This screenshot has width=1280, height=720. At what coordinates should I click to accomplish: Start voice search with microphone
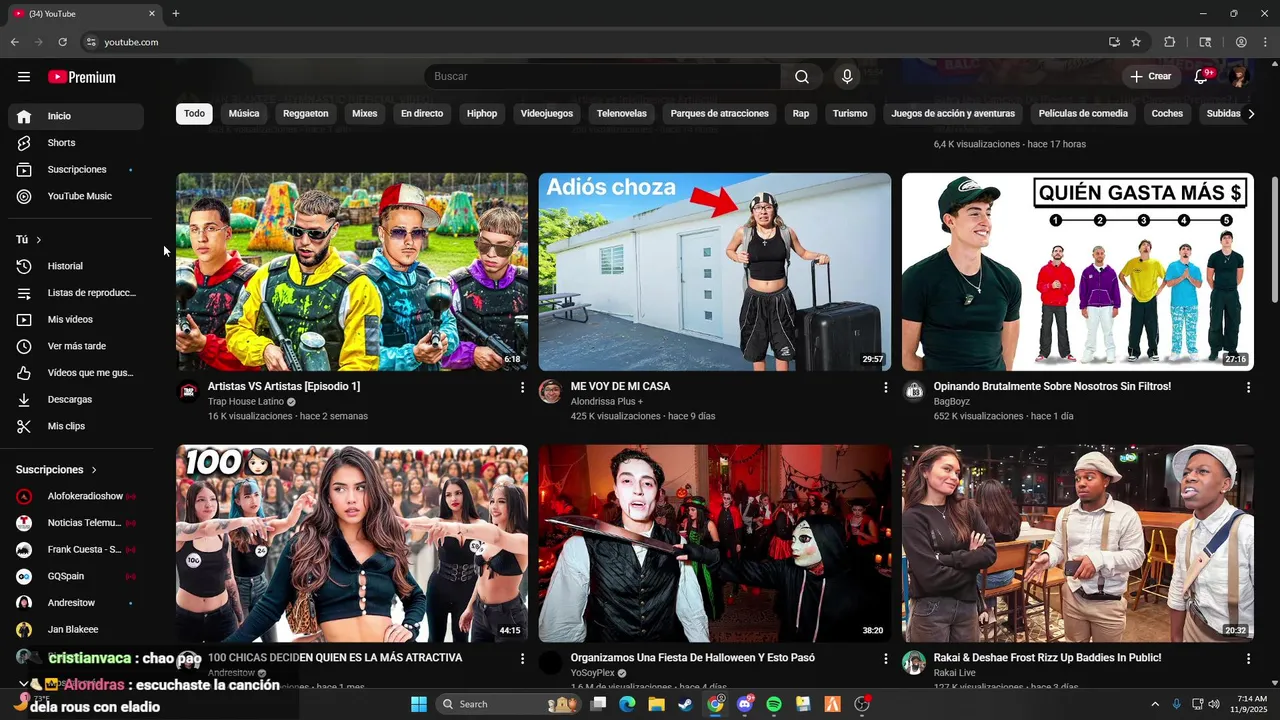847,77
